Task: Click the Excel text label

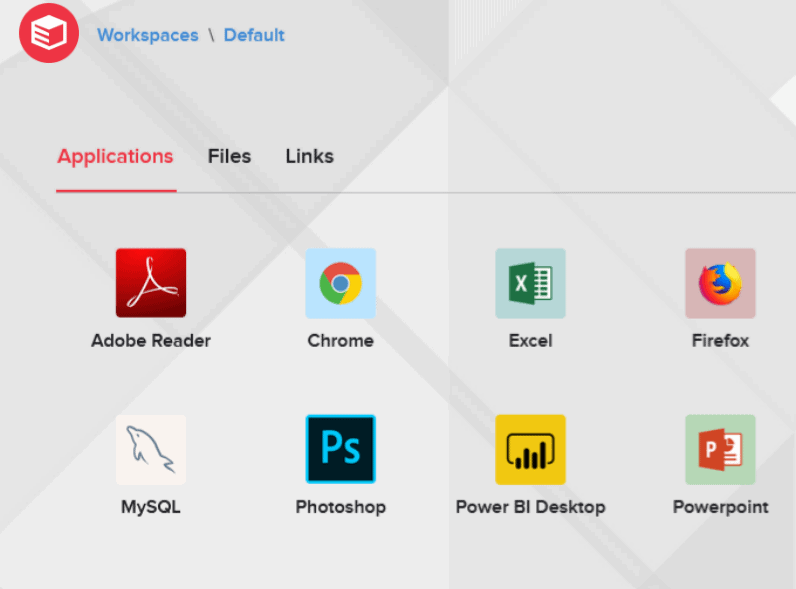Action: pyautogui.click(x=530, y=341)
